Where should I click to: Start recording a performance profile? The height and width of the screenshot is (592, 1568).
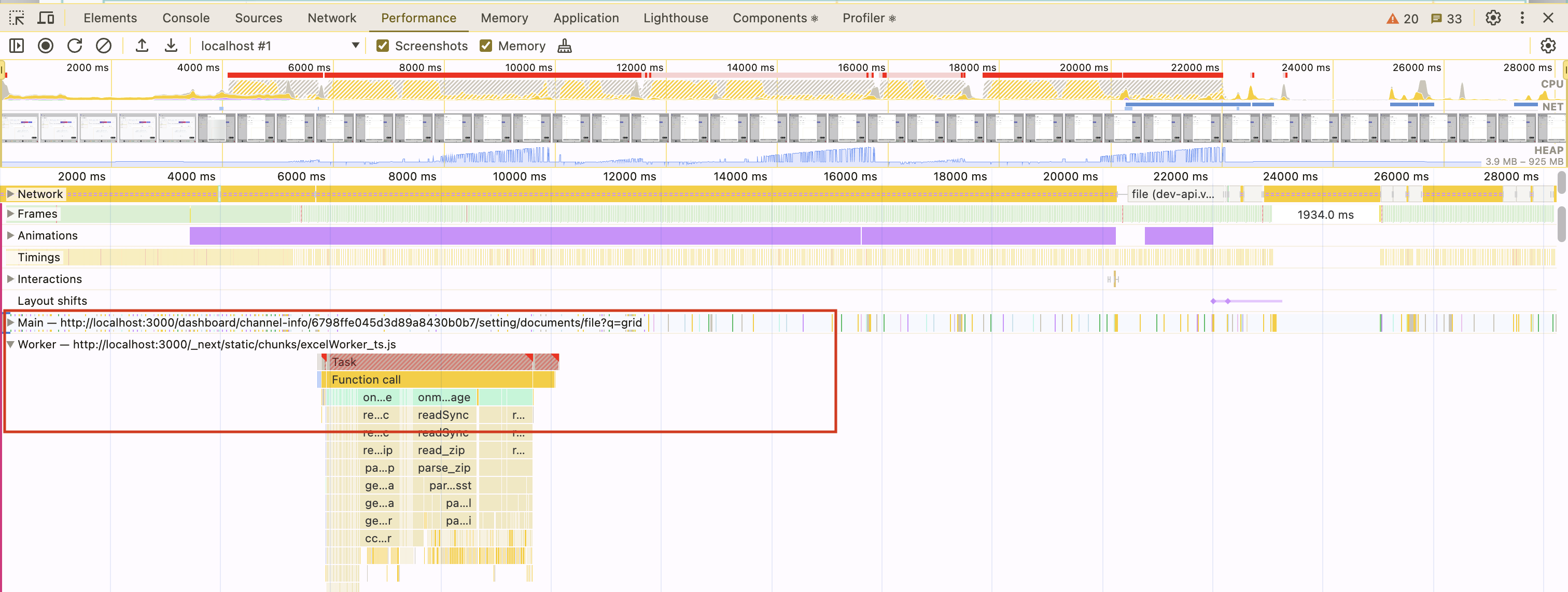[46, 46]
